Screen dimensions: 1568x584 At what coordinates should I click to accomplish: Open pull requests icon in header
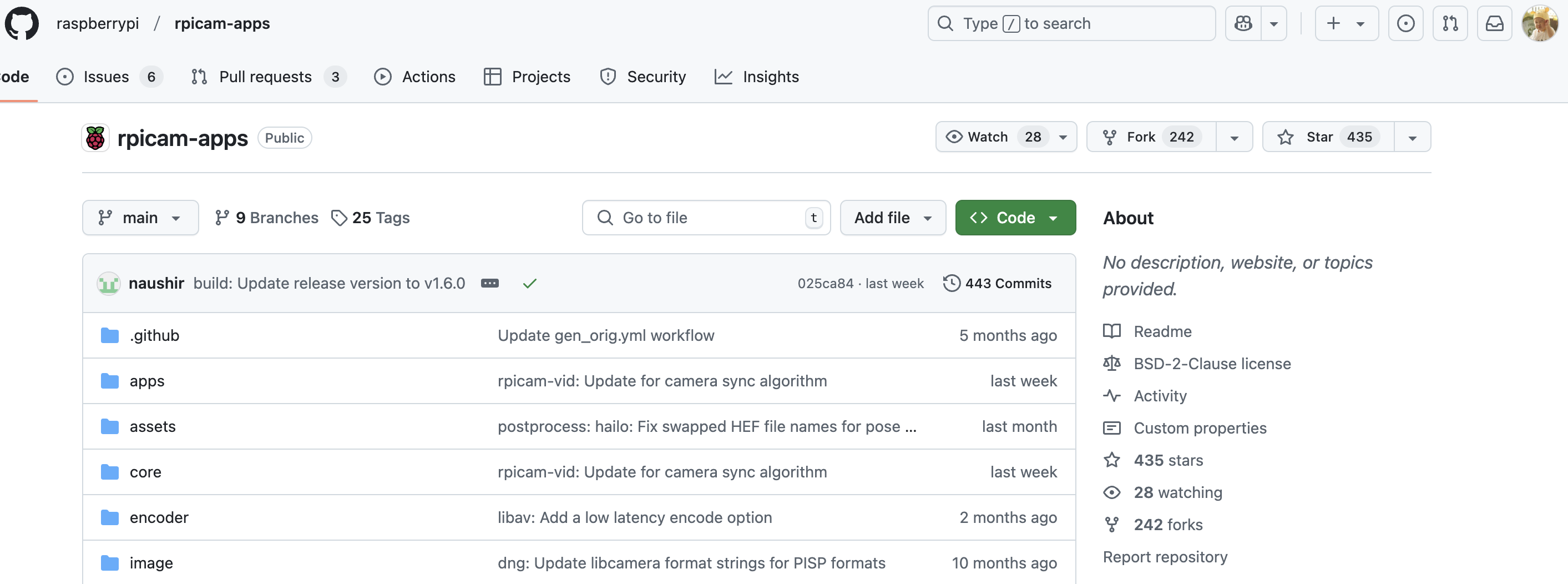[x=1450, y=24]
